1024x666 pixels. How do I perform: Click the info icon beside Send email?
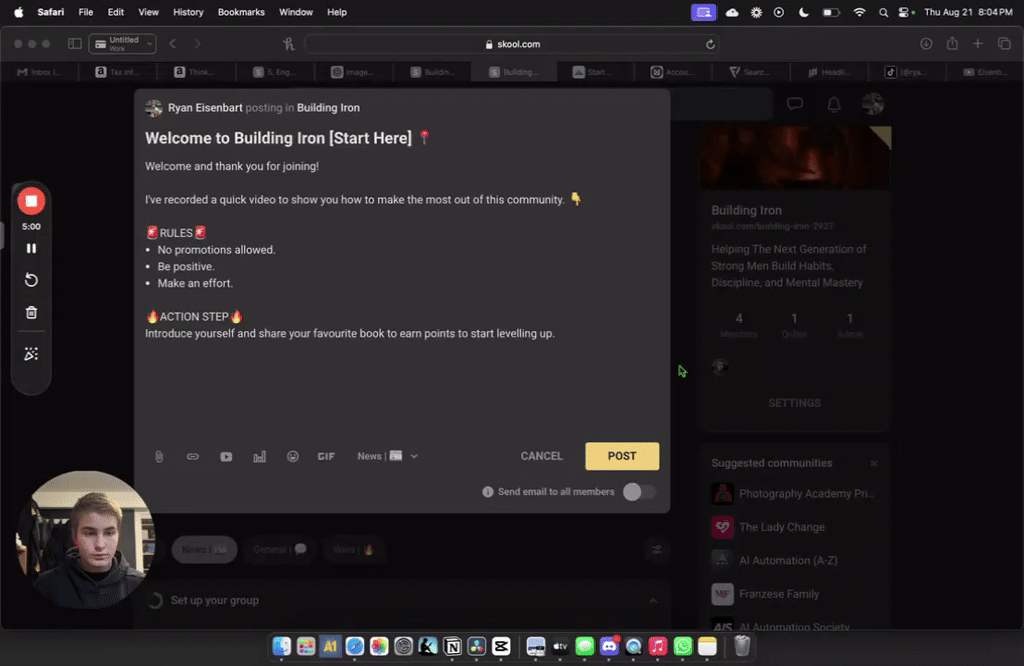click(x=488, y=492)
